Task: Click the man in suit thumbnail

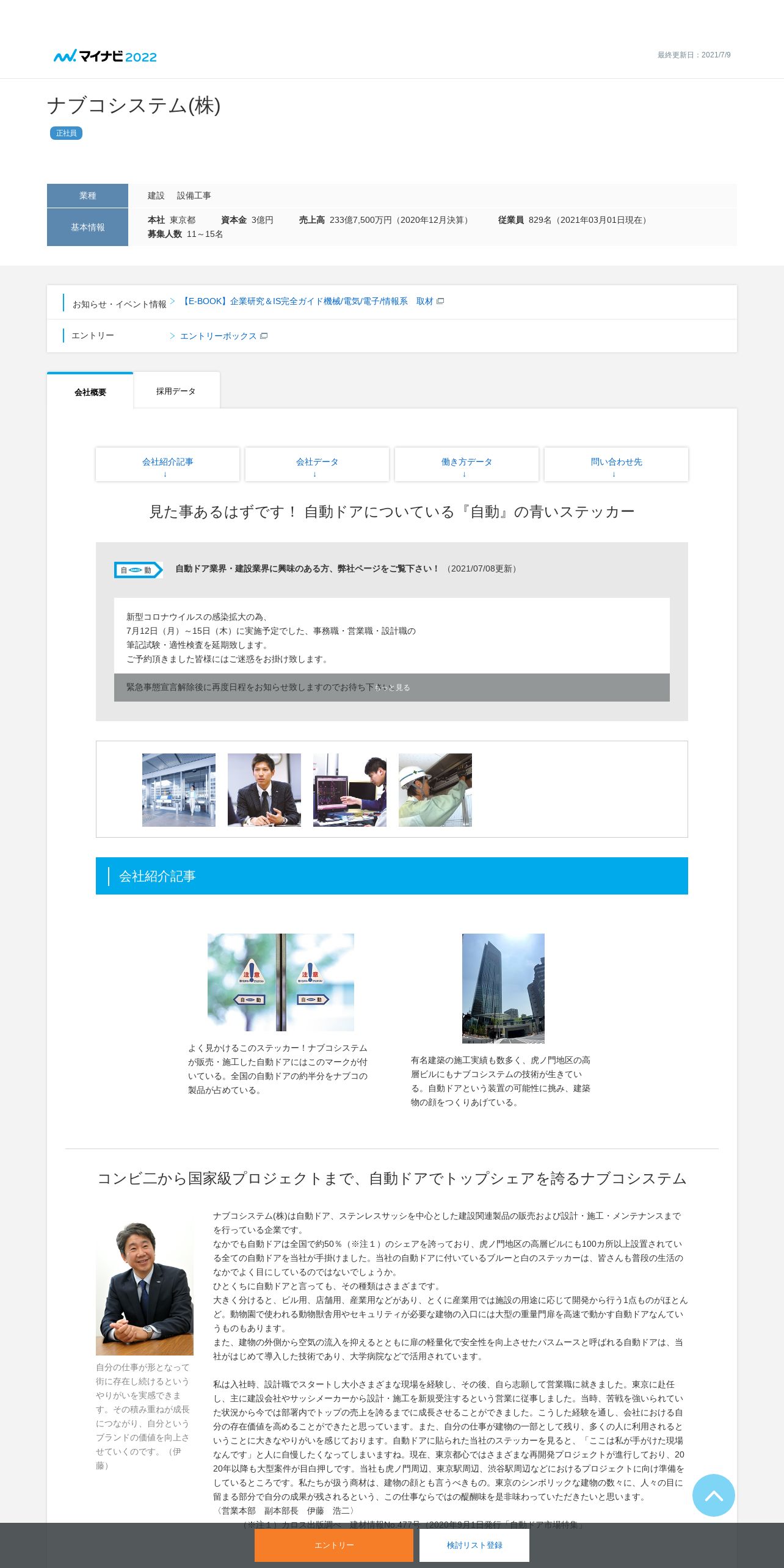Action: tap(264, 790)
